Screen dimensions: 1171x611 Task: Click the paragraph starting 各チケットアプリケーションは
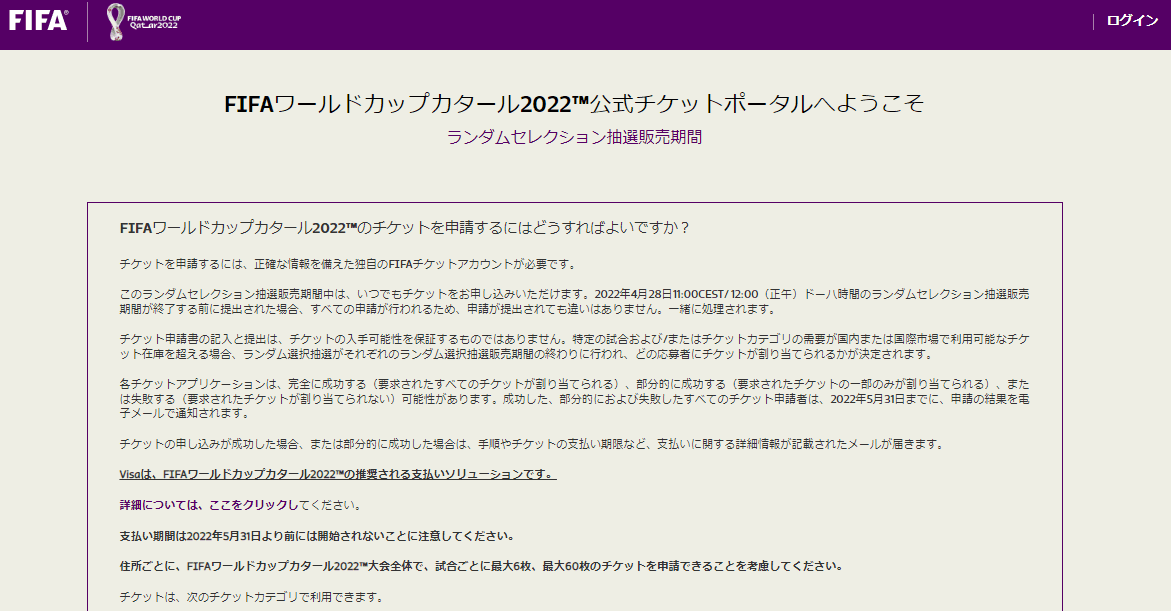click(574, 399)
